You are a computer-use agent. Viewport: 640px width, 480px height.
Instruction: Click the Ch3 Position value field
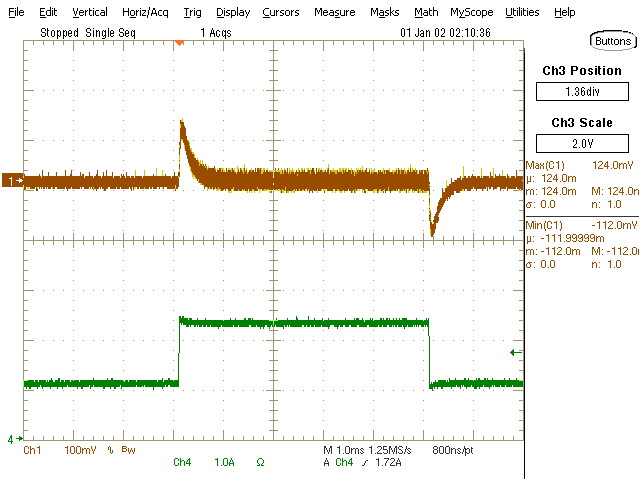coord(581,92)
